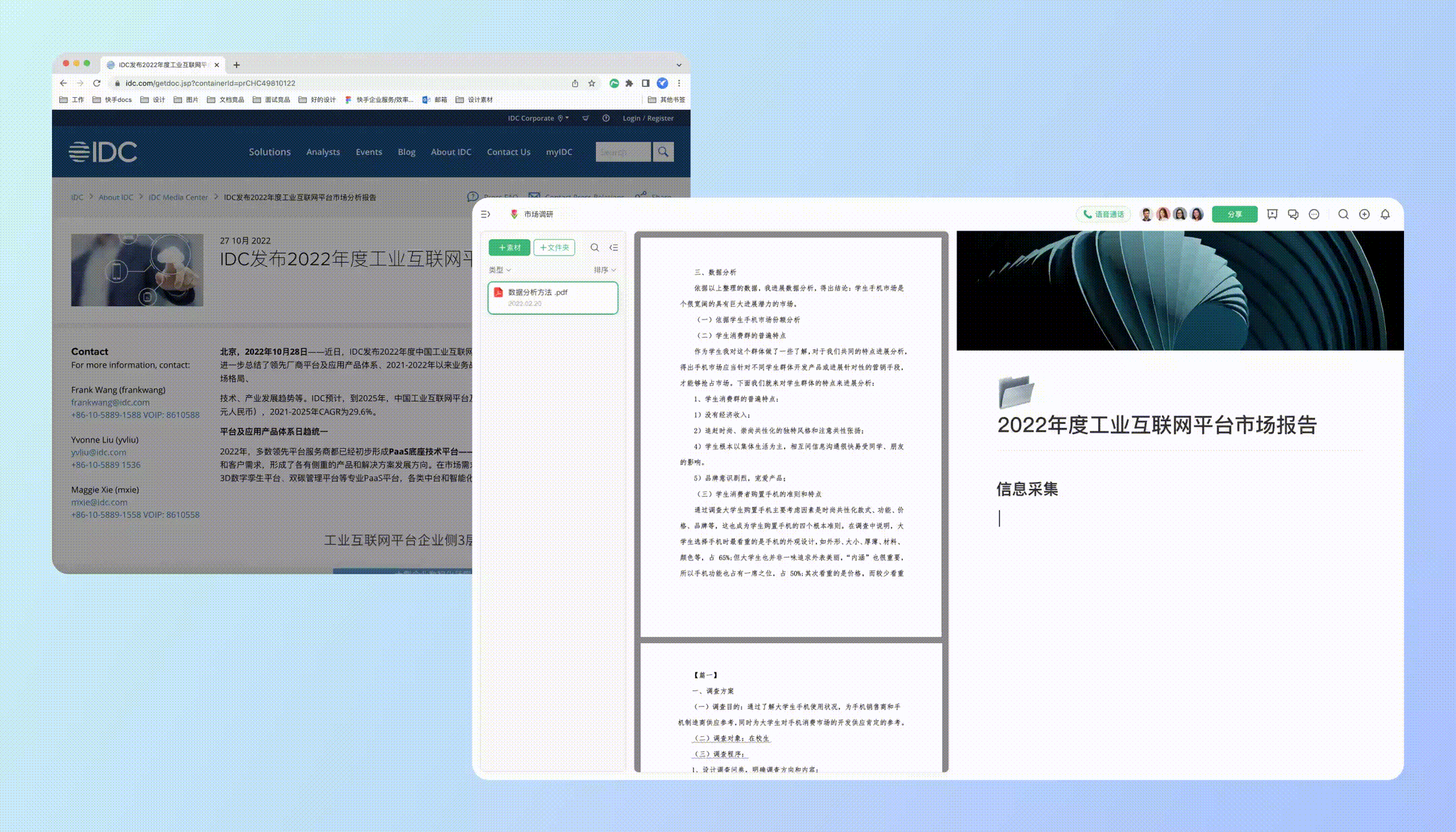
Task: Open the Analysts menu item
Action: (323, 152)
